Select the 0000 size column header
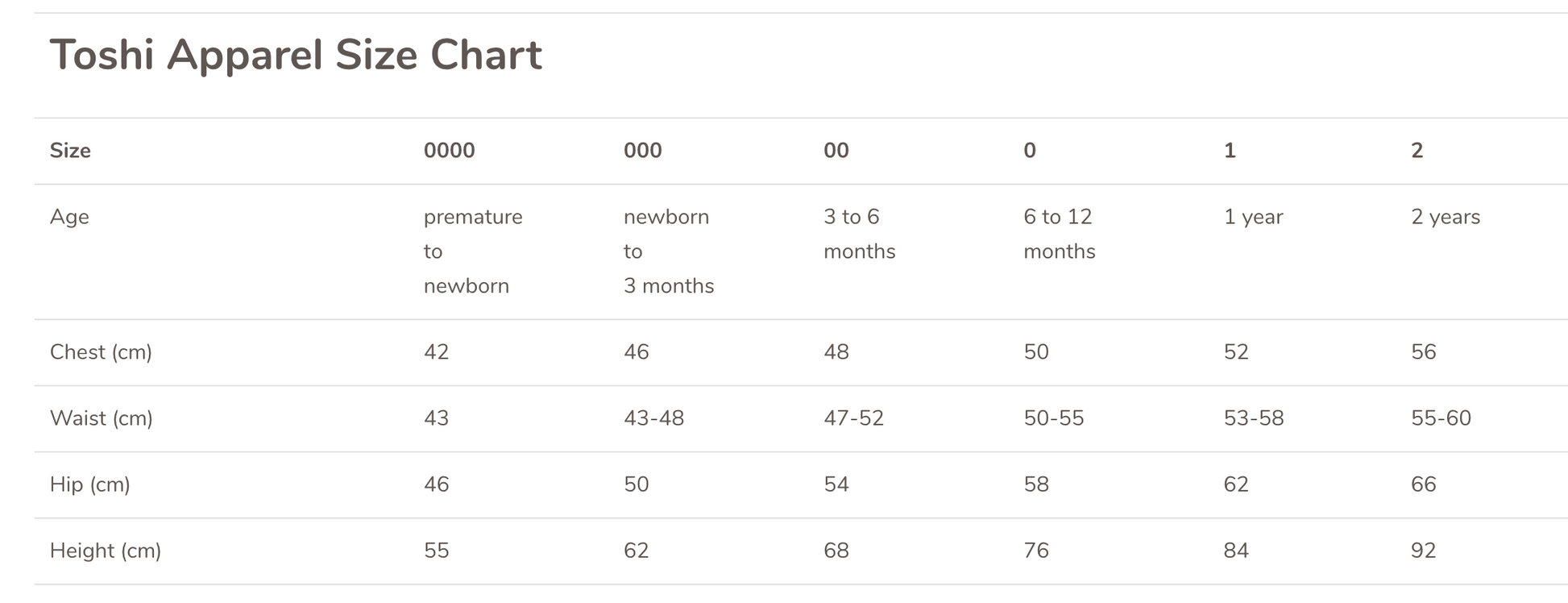Screen dimensions: 1568x603 449,151
